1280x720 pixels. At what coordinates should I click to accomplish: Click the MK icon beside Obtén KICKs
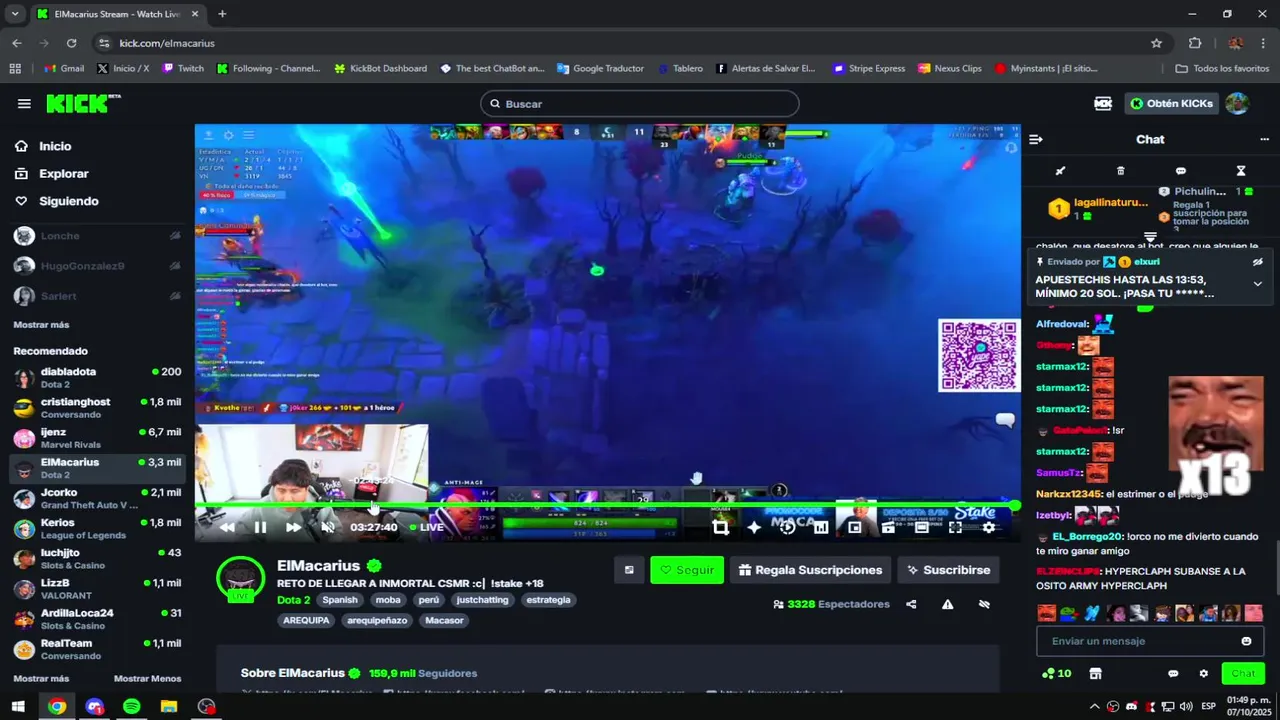coord(1103,103)
